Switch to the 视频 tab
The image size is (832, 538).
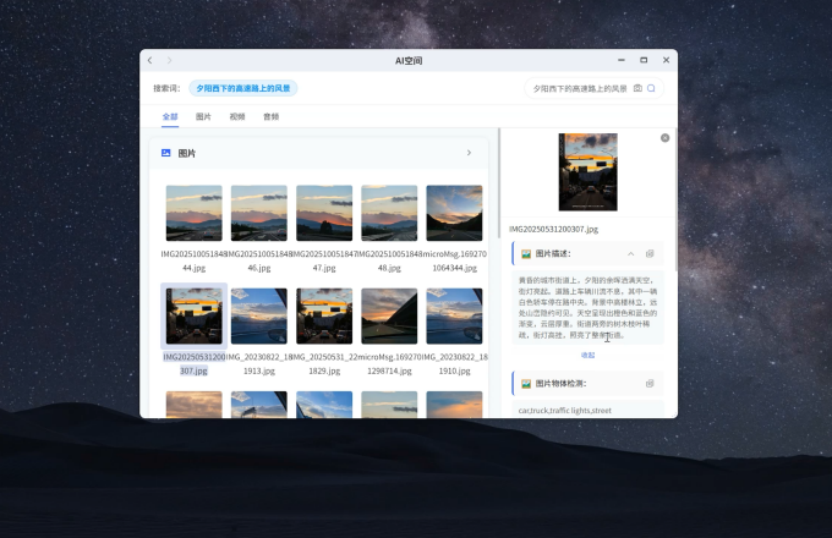pos(237,117)
